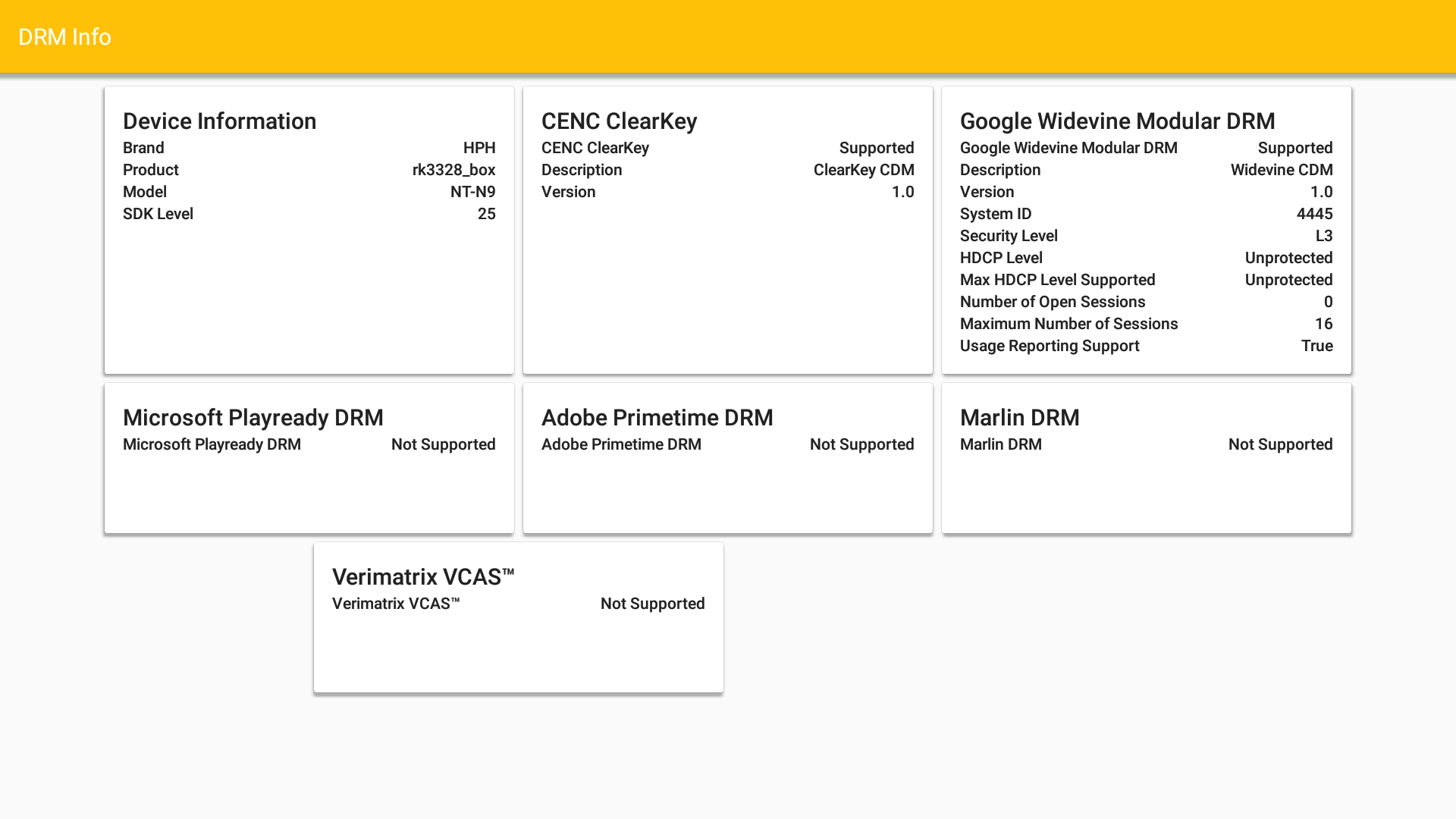Click Microsoft Playready DRM Not Supported value
This screenshot has height=819, width=1456.
pyautogui.click(x=443, y=444)
